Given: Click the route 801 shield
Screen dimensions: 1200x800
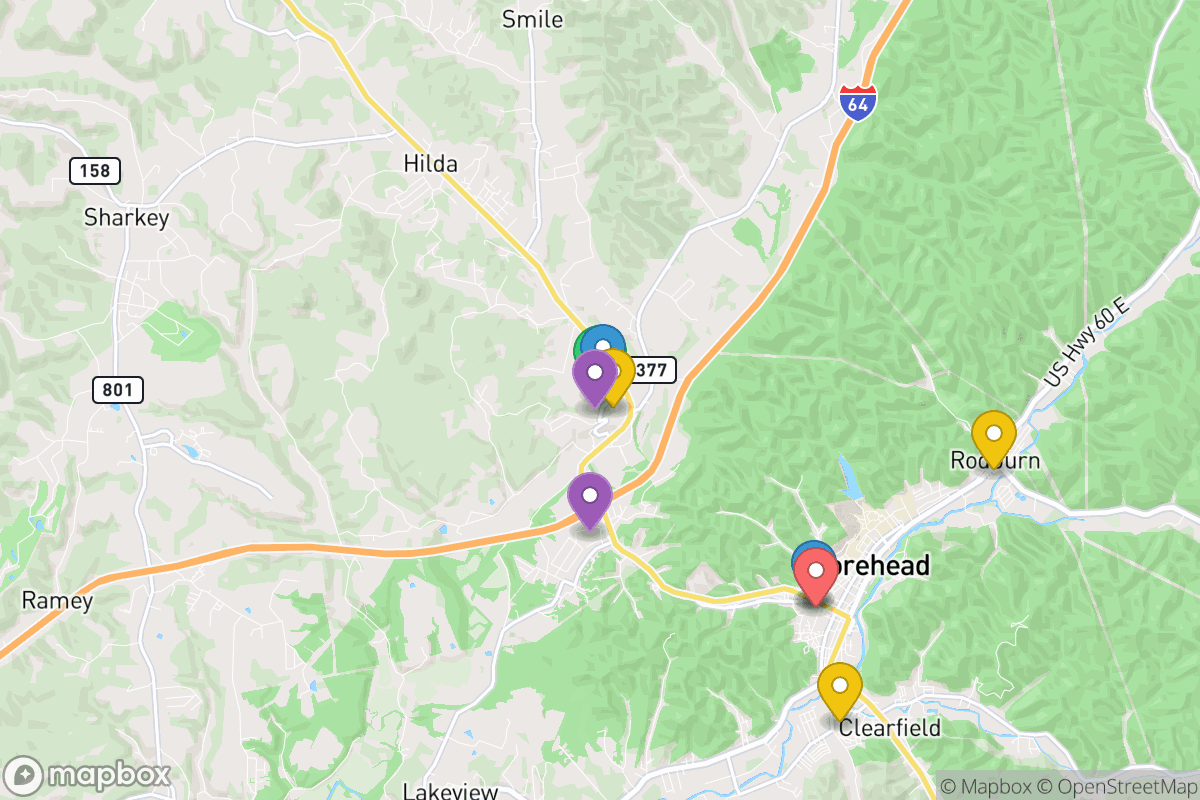Looking at the screenshot, I should [x=118, y=390].
